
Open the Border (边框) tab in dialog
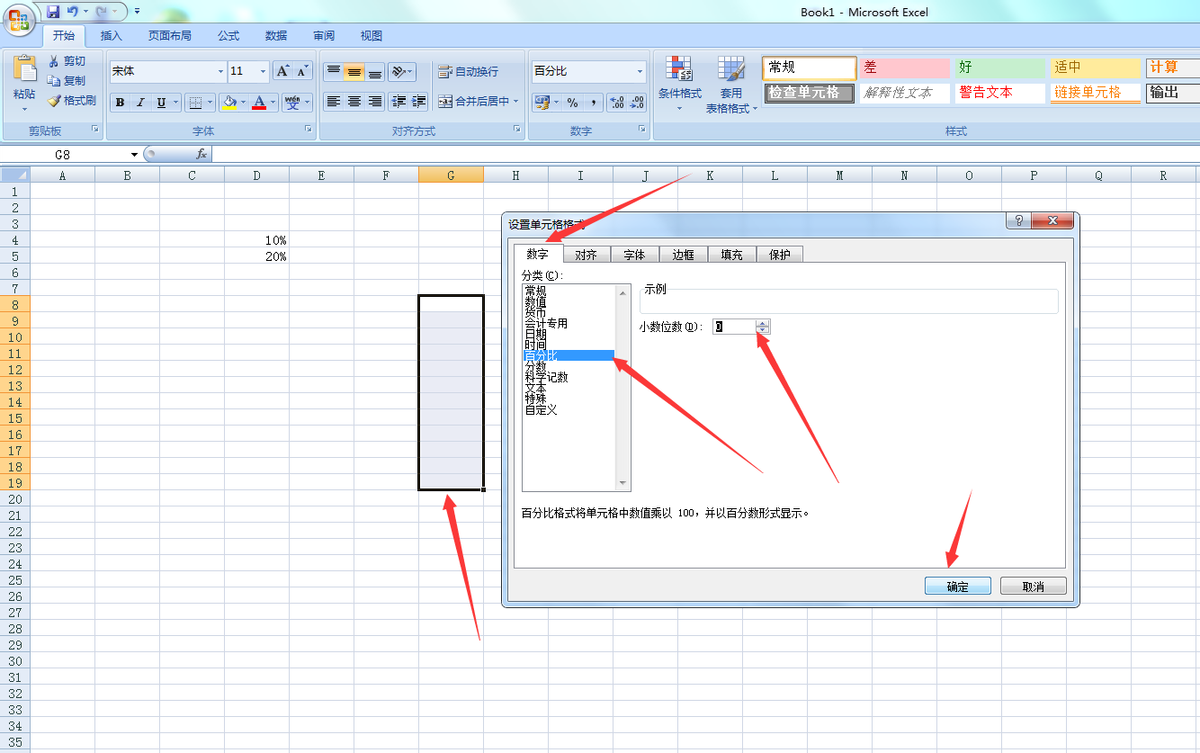coord(684,255)
